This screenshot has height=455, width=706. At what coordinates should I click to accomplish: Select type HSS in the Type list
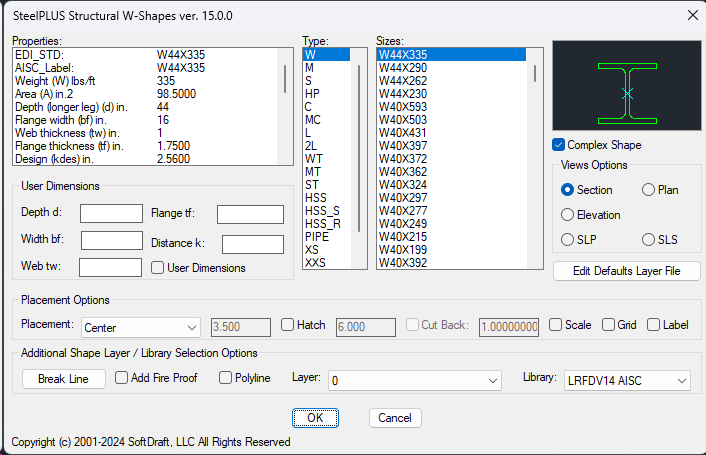click(x=327, y=198)
